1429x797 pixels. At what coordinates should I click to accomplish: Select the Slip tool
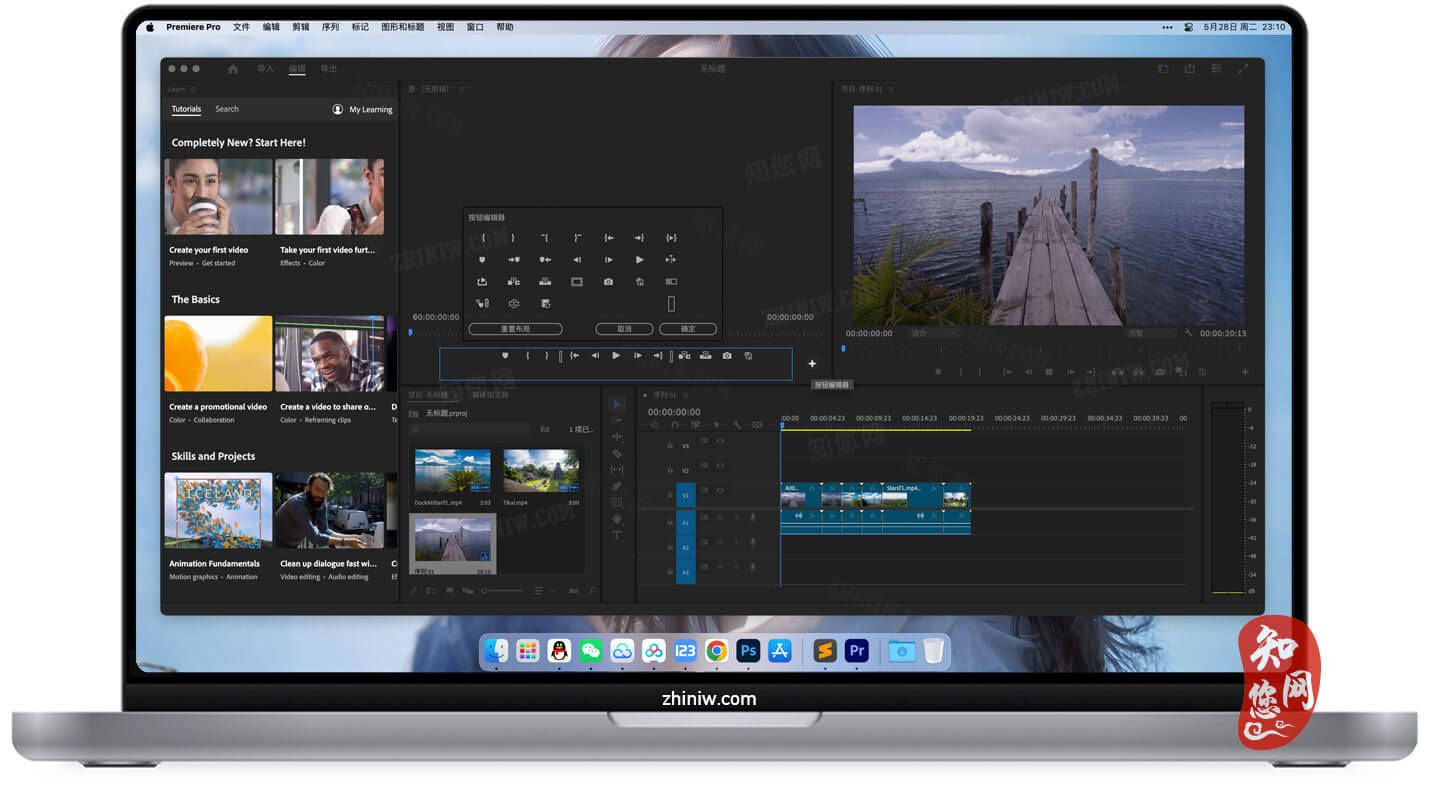point(617,469)
